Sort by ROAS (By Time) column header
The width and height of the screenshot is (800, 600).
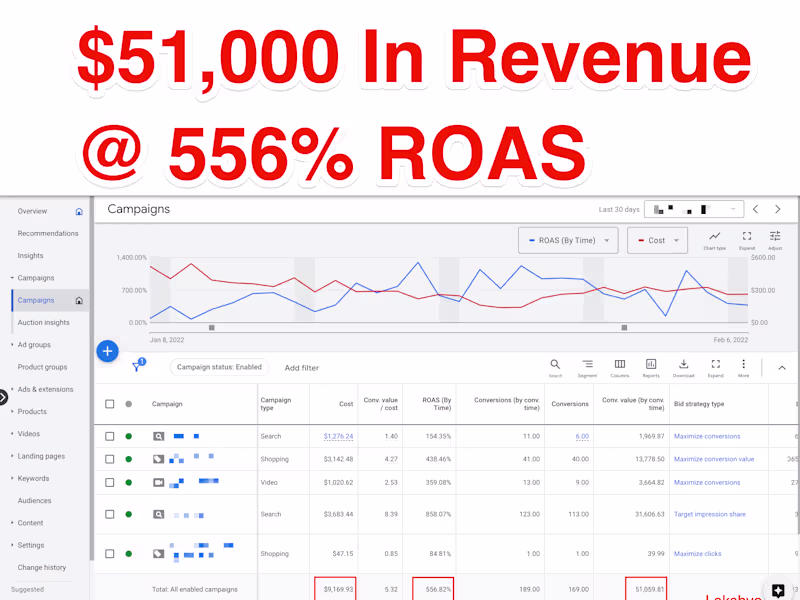[x=437, y=404]
